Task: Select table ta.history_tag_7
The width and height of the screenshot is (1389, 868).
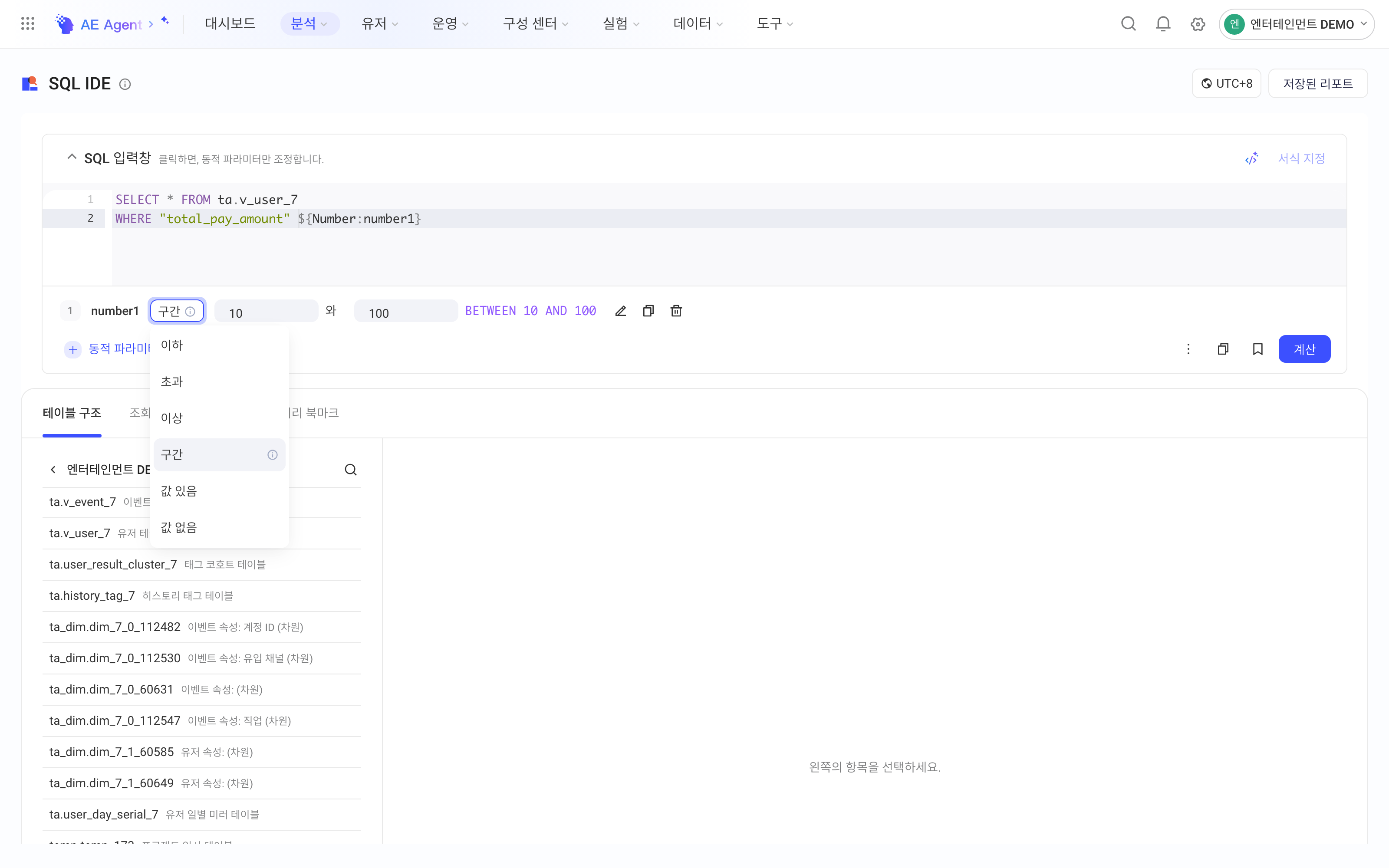Action: coord(201,596)
